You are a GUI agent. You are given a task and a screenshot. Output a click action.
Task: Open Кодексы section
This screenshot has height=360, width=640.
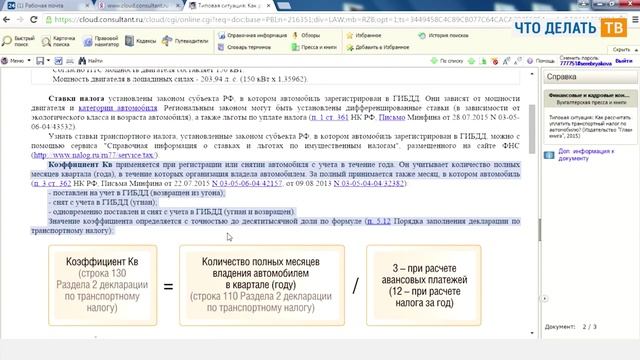click(140, 41)
